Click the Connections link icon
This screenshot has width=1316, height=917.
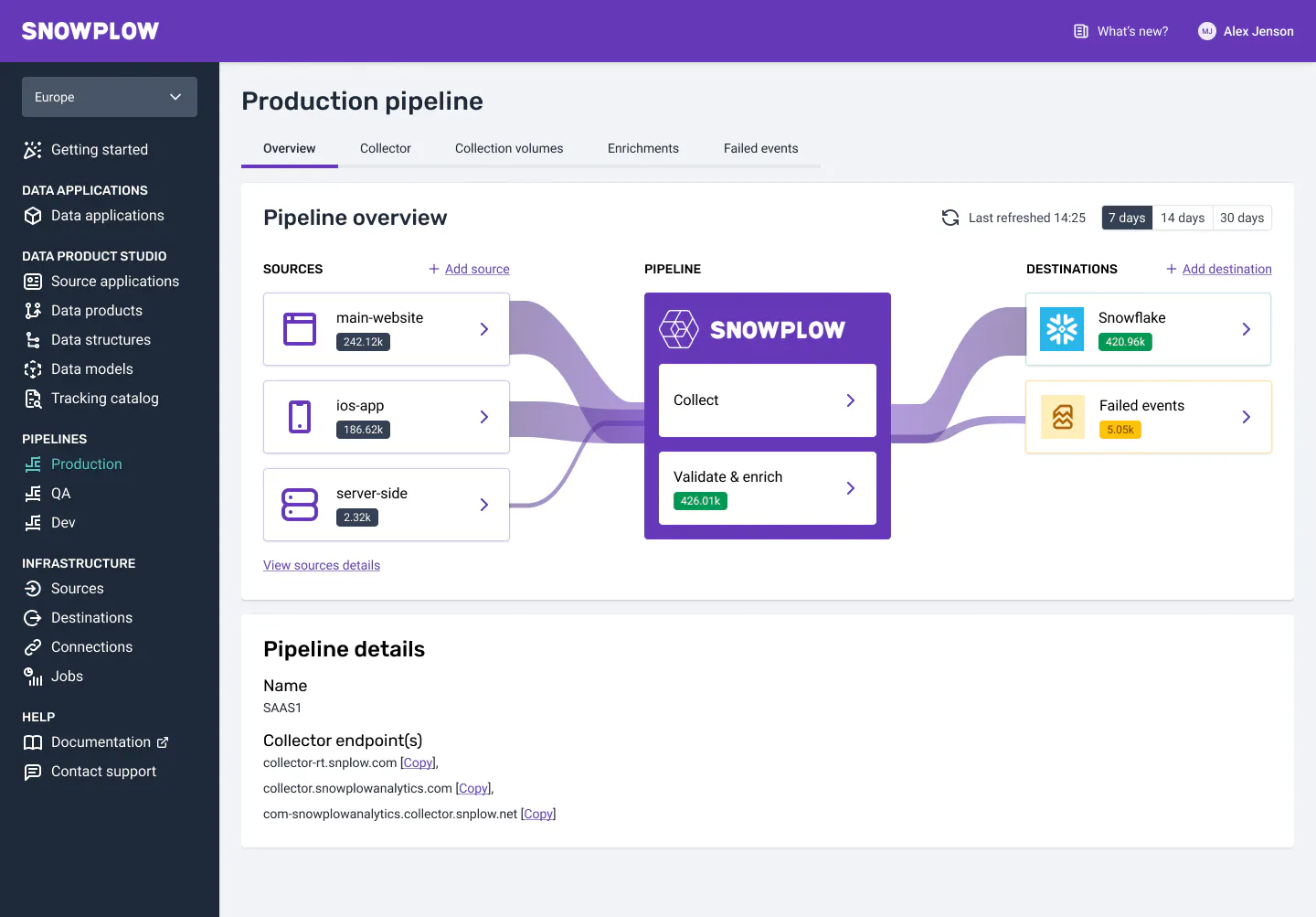click(33, 647)
